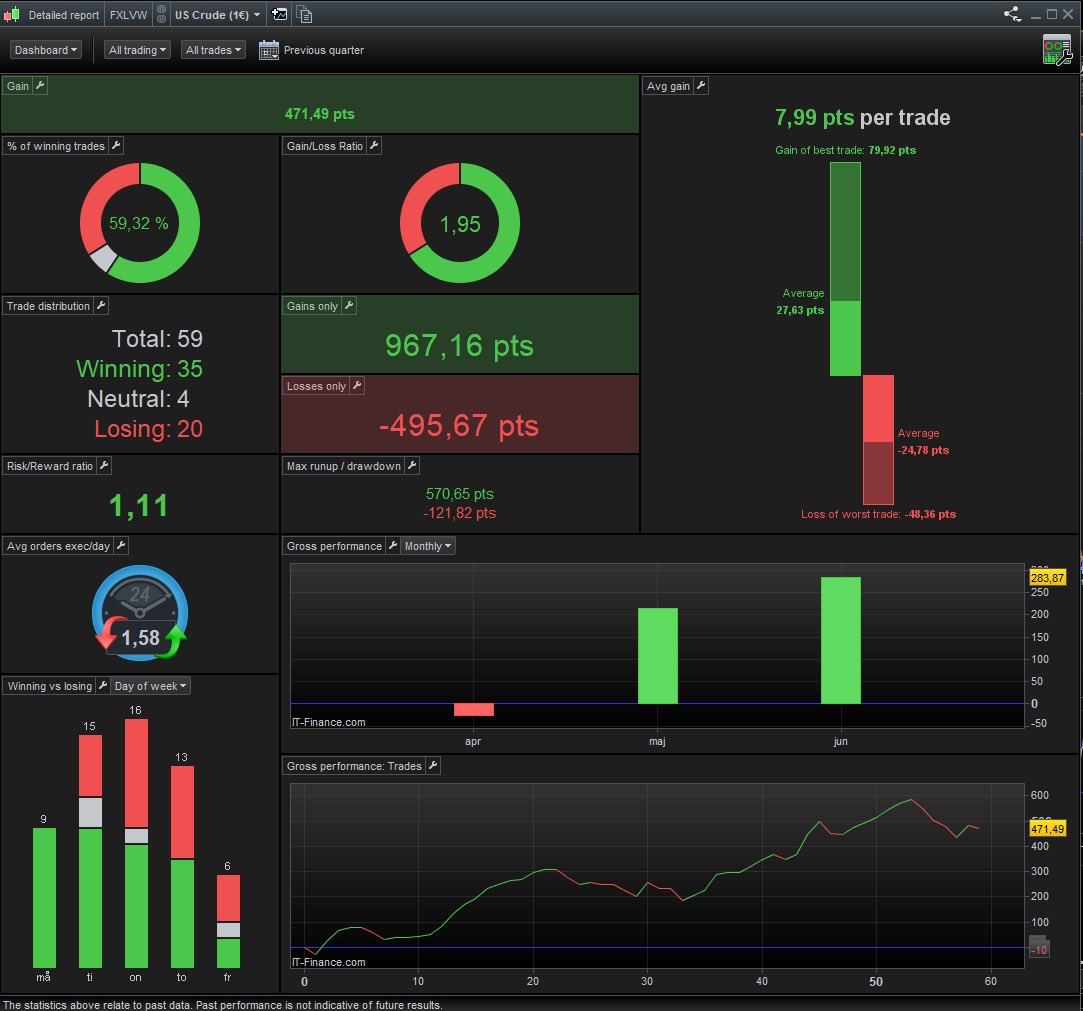This screenshot has height=1011, width=1083.
Task: Open settings wrench for Max runup / drawdown
Action: [412, 465]
